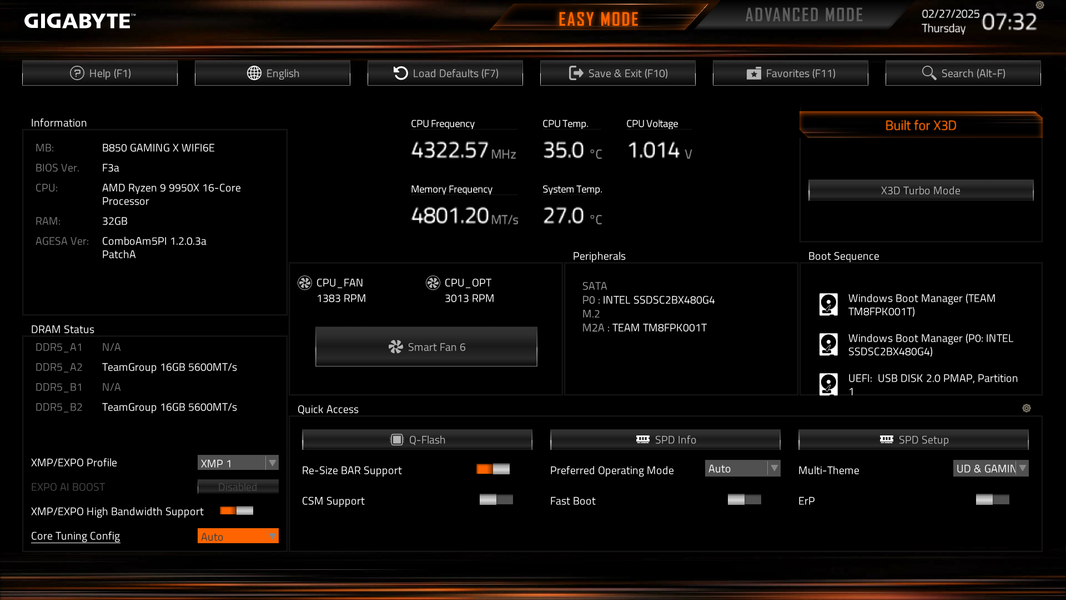Click Save & Exit (F10) button
Screen dimensions: 1066x600
(618, 73)
